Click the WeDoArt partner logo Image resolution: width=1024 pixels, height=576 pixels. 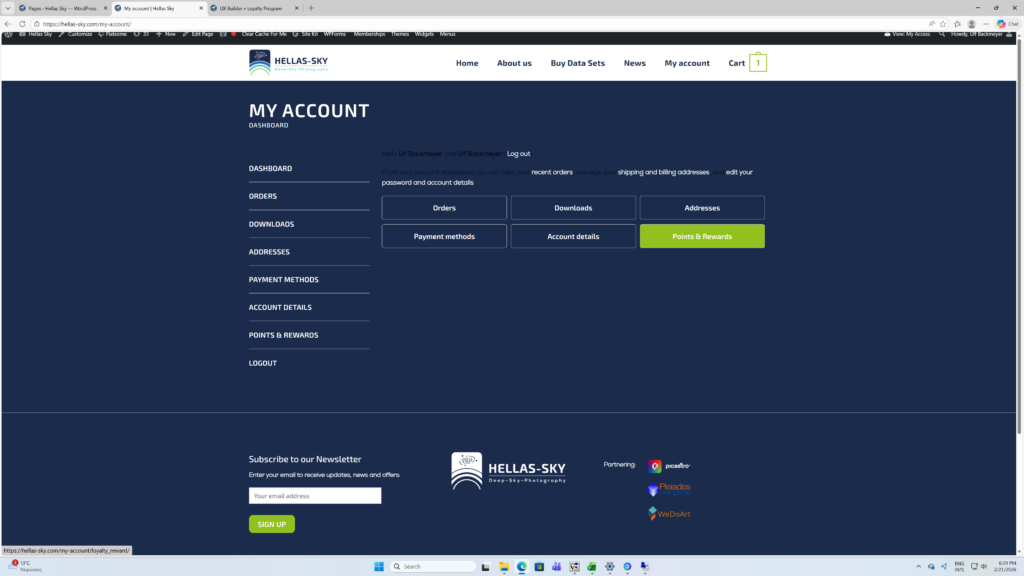point(669,513)
